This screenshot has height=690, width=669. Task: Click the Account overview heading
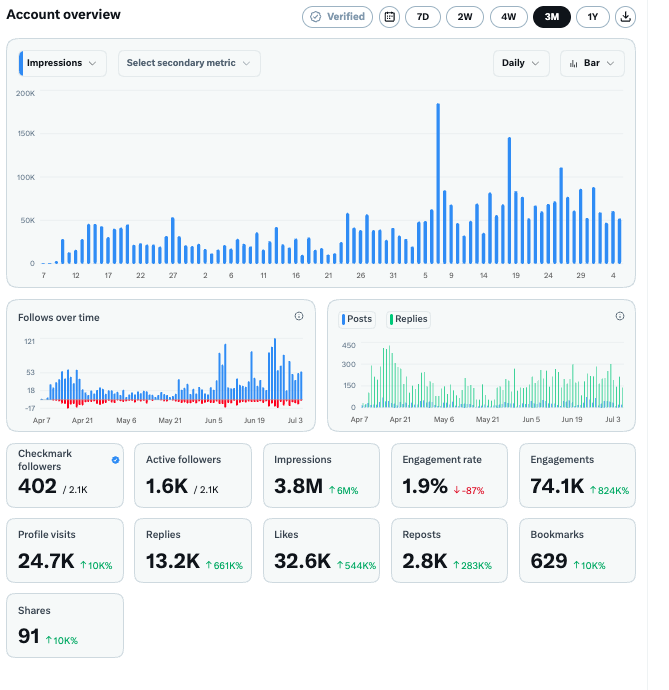[63, 14]
